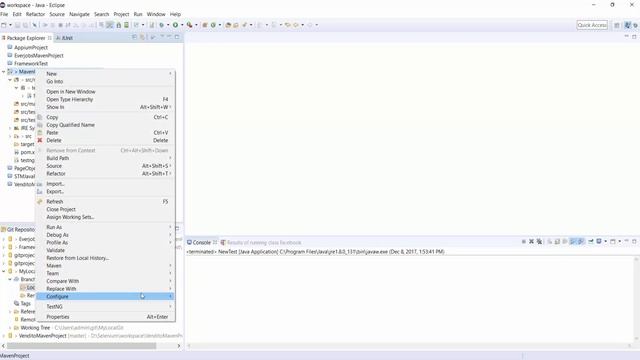Open the Debug button dropdown arrow
The width and height of the screenshot is (640, 360).
coord(168,25)
